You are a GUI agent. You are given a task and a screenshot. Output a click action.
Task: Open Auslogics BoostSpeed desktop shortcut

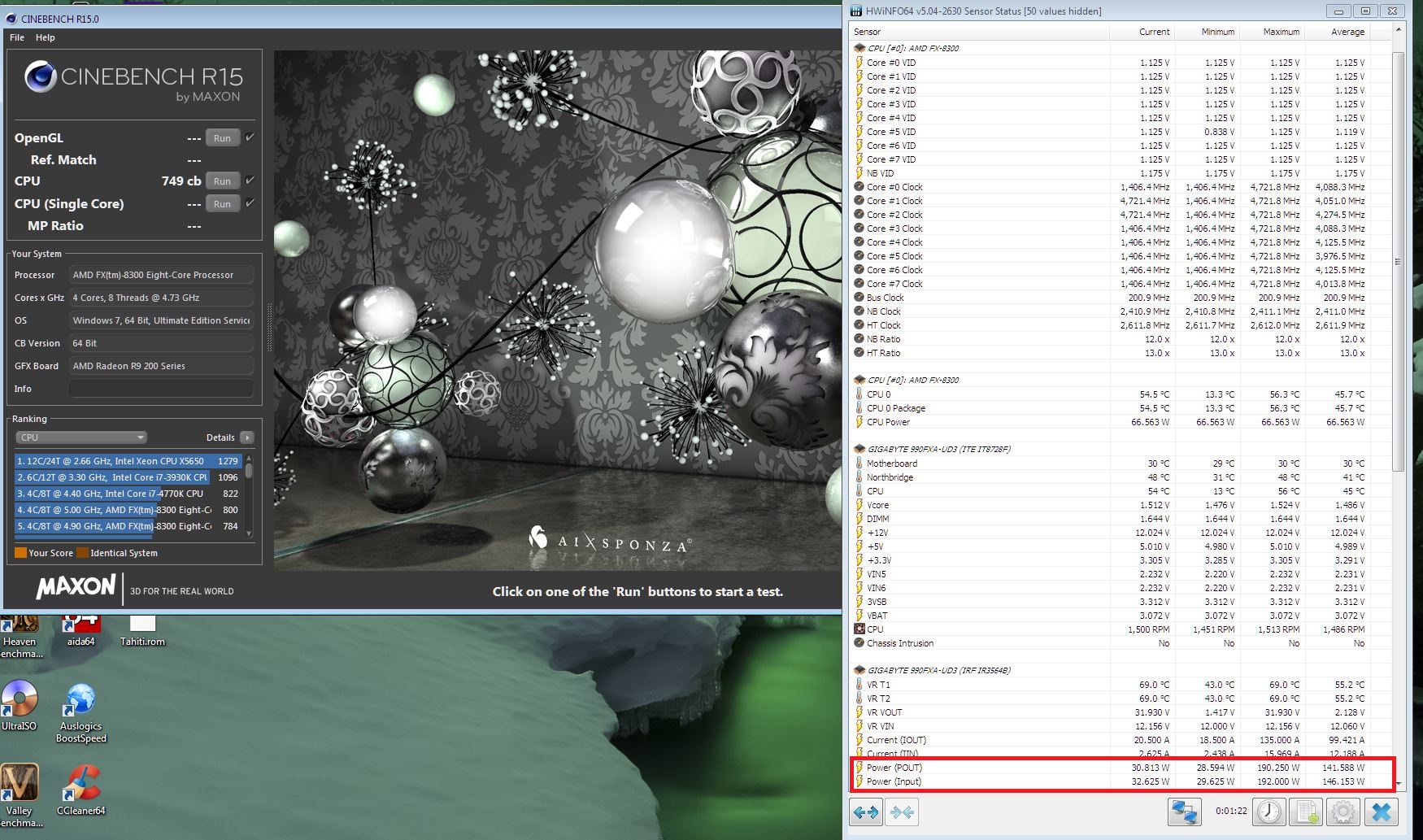81,712
